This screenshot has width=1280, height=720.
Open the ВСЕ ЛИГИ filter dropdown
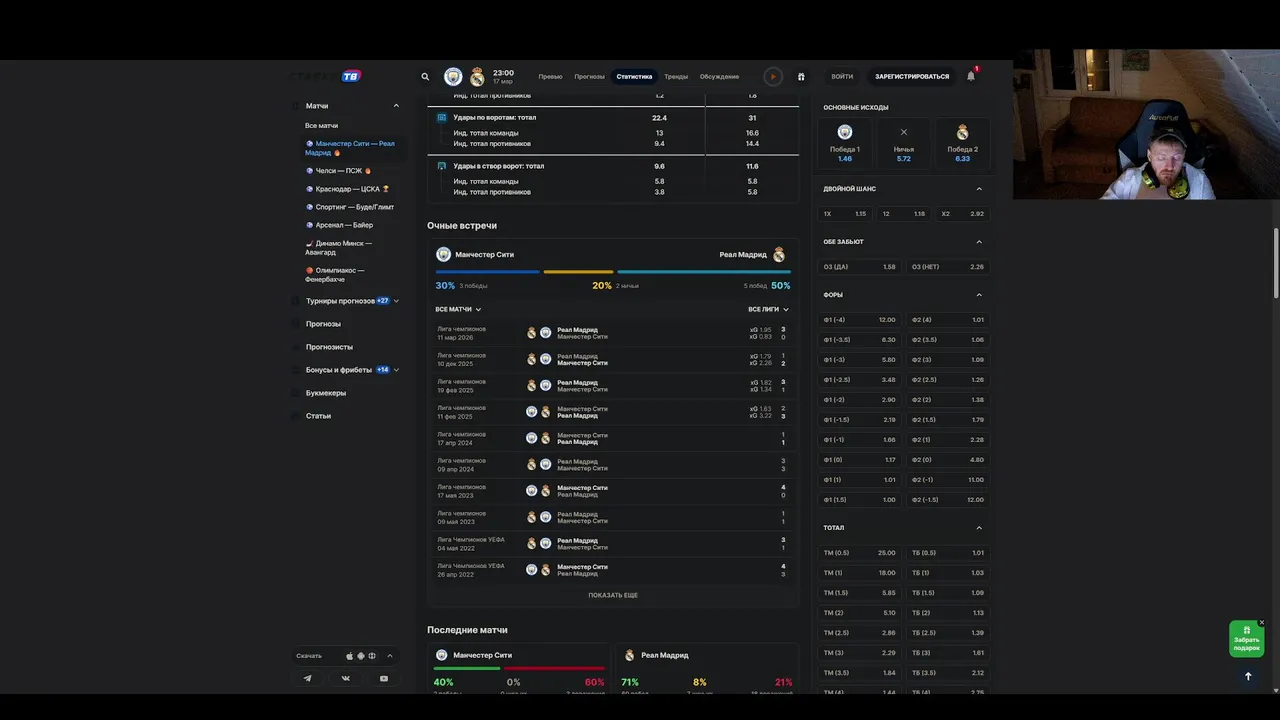(768, 310)
